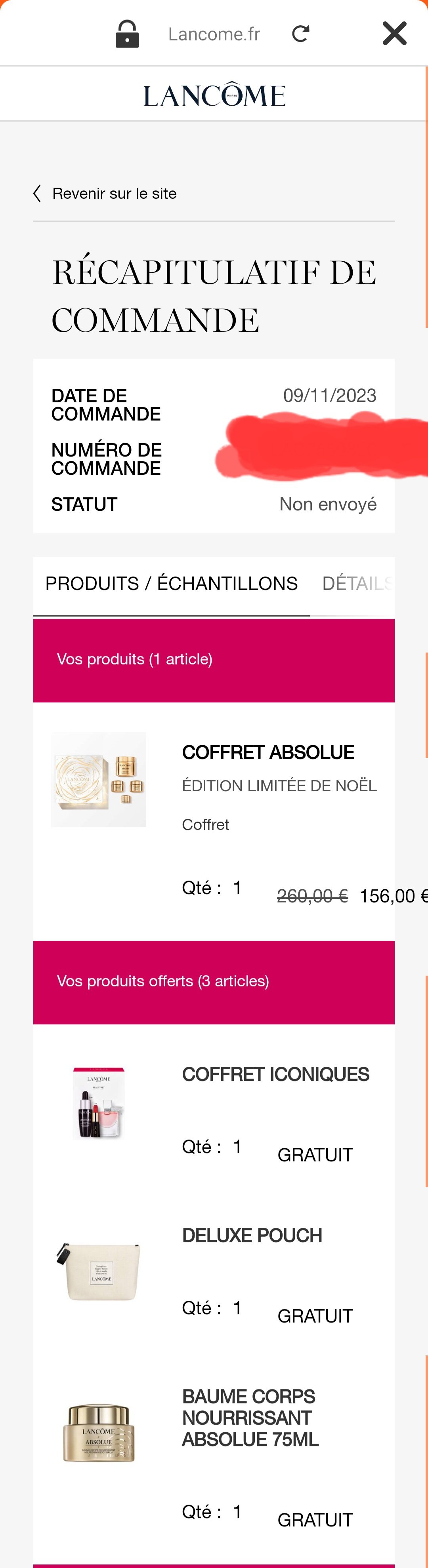Tap the padlock security icon
This screenshot has width=428, height=1568.
[127, 34]
